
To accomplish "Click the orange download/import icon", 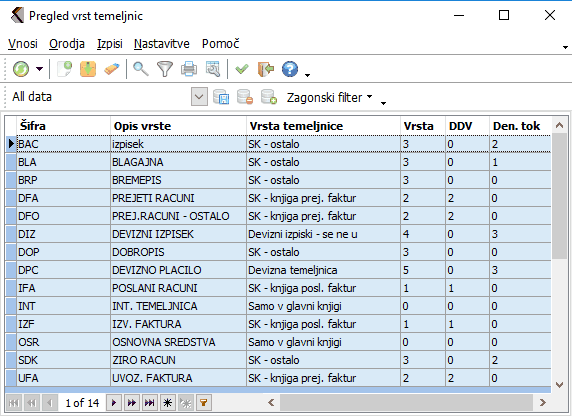I will click(x=88, y=69).
